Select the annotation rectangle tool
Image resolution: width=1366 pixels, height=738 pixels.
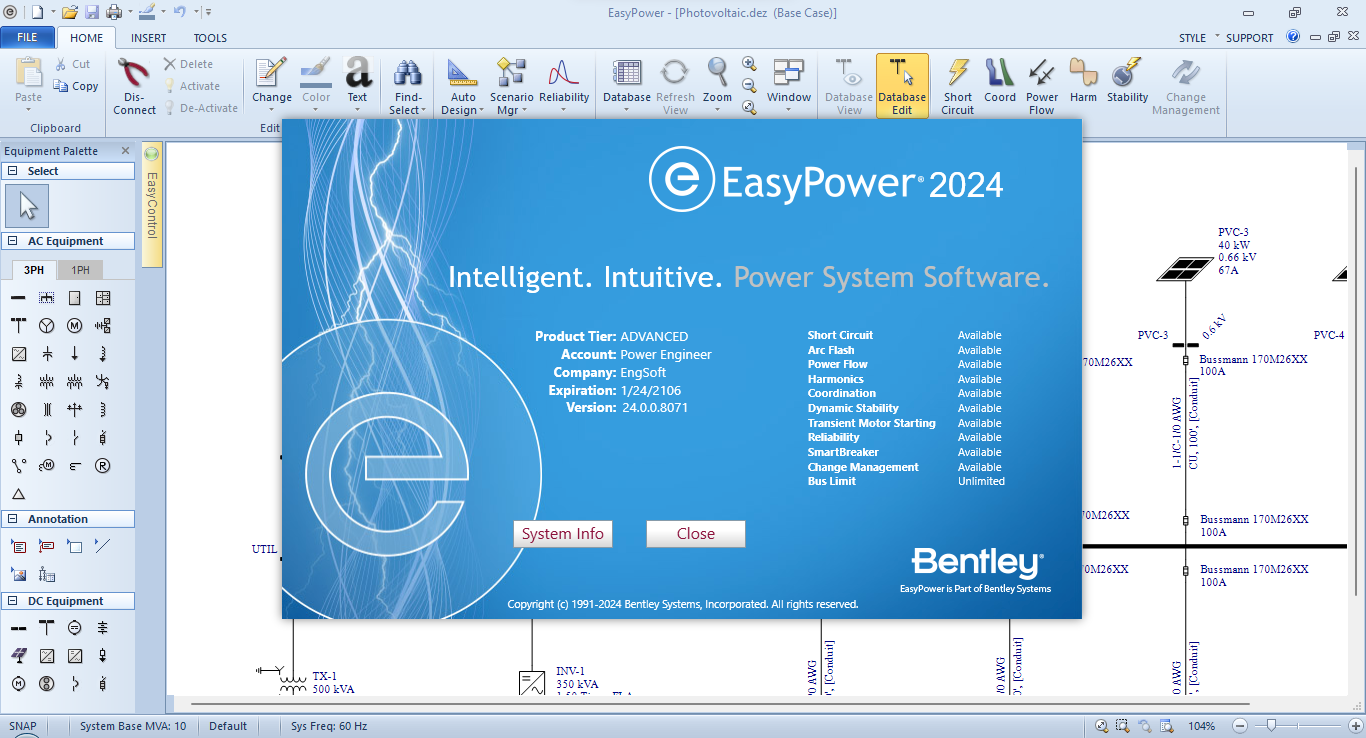tap(74, 546)
